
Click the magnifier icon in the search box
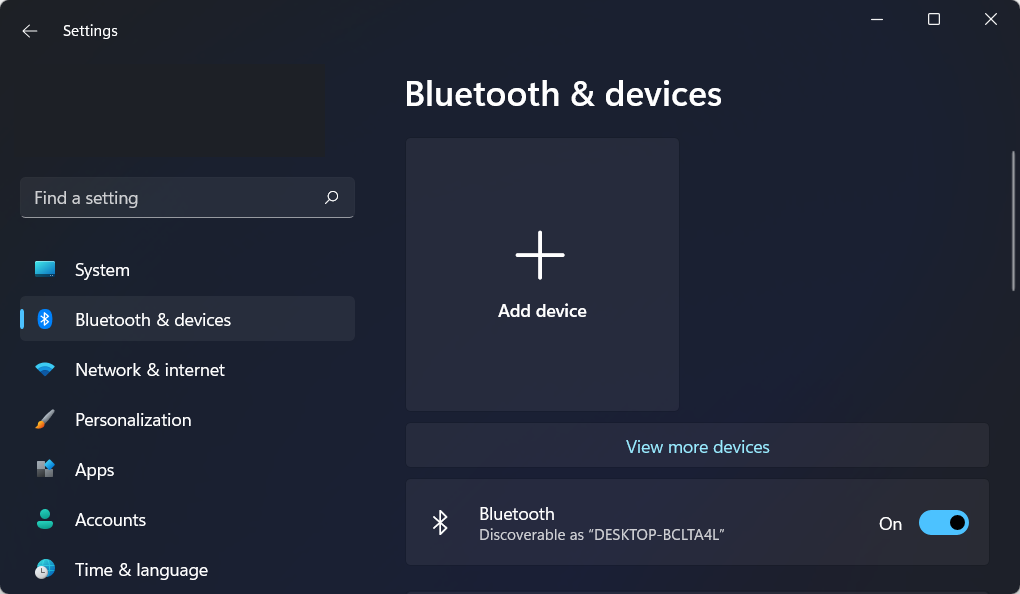point(331,198)
